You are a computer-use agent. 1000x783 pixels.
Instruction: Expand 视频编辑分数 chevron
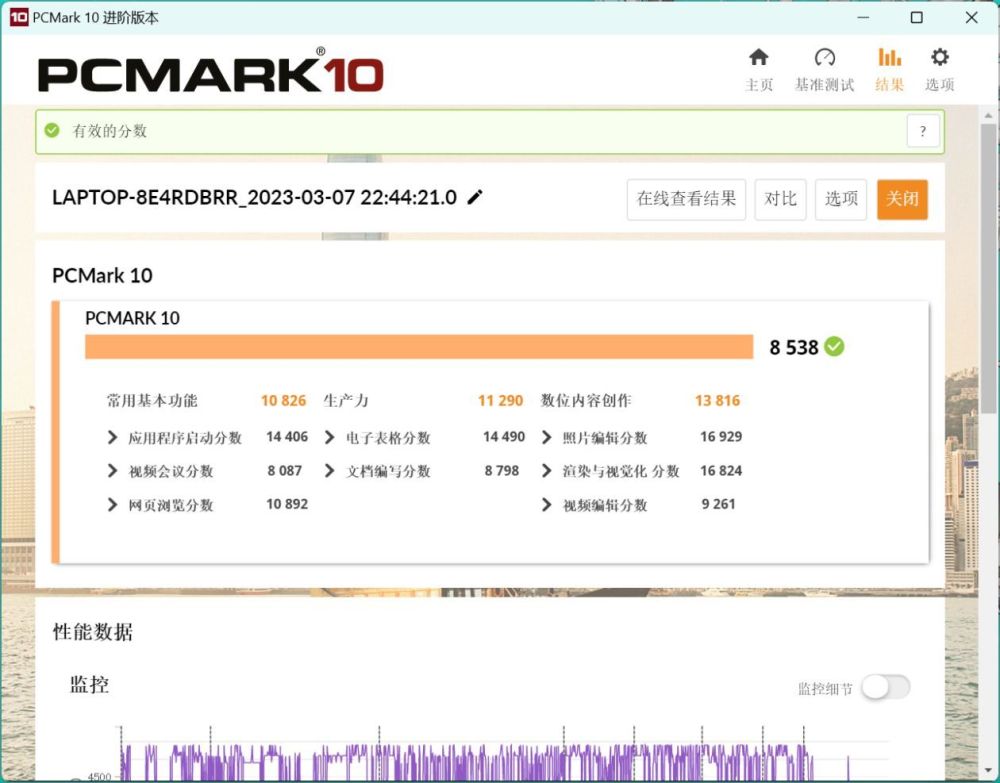[547, 504]
